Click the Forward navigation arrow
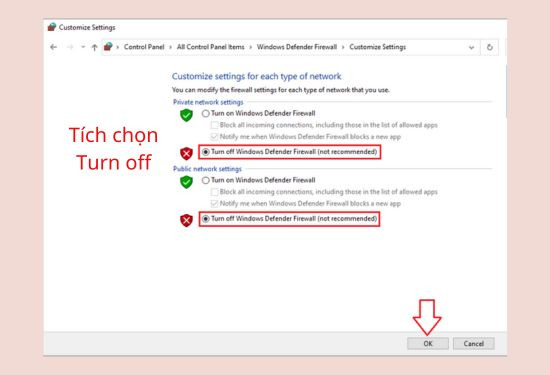The height and width of the screenshot is (375, 550). pyautogui.click(x=70, y=47)
